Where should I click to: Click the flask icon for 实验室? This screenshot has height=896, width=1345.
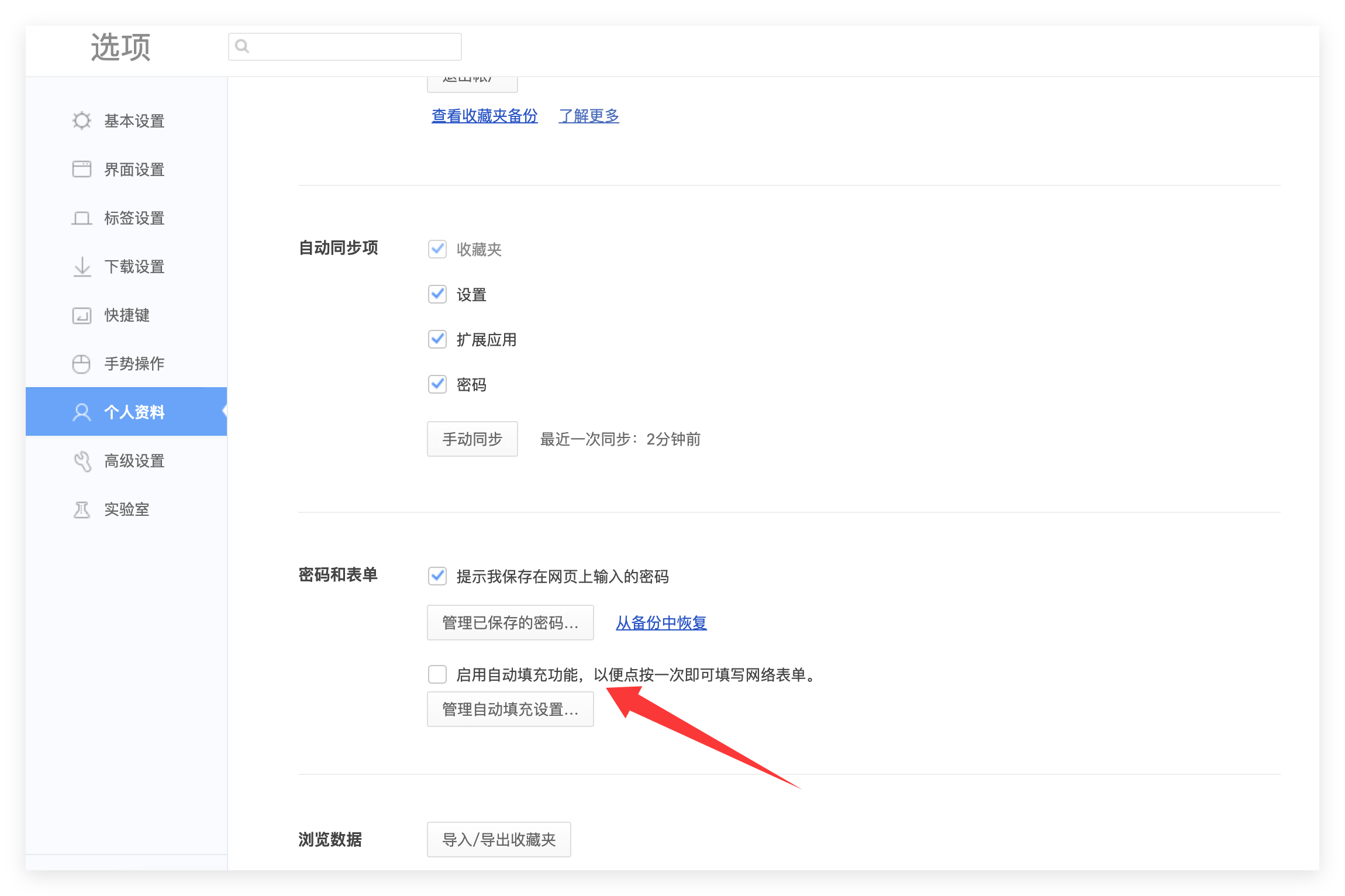[x=82, y=509]
